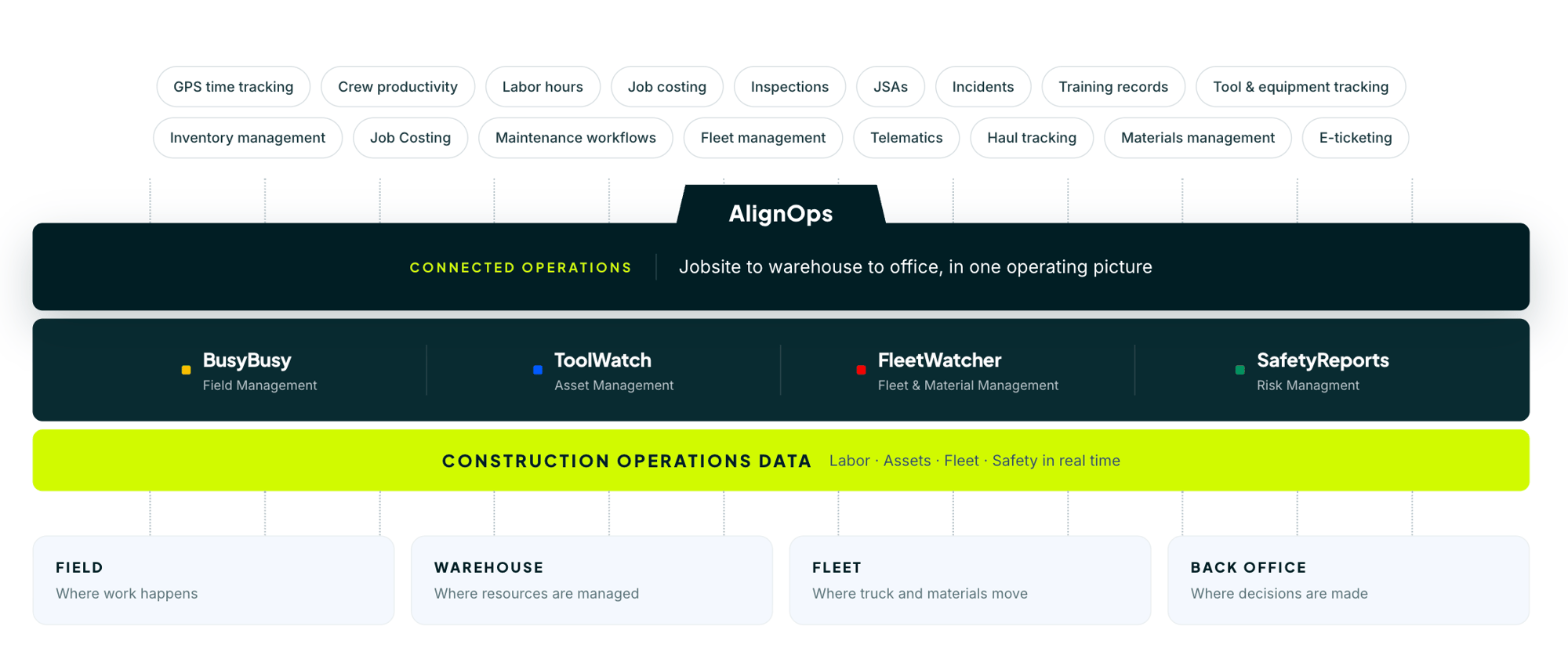Open the Materials management pill
Image resolution: width=1568 pixels, height=655 pixels.
coord(1198,138)
